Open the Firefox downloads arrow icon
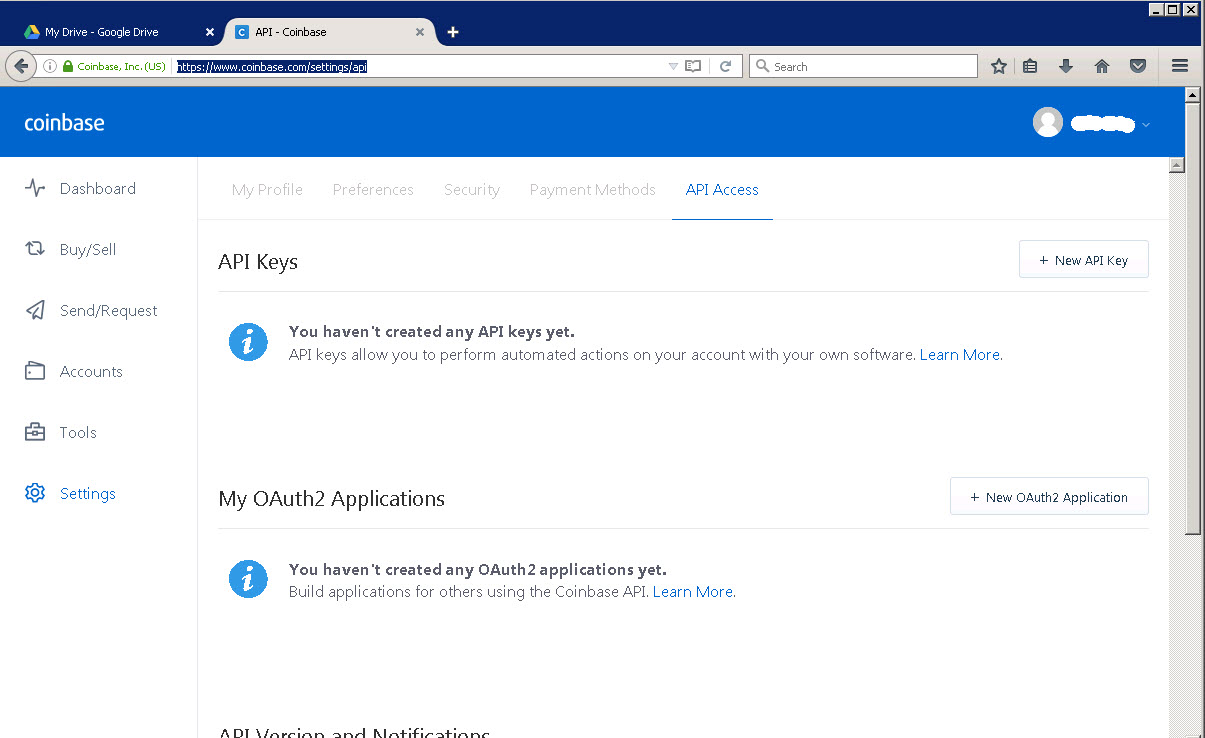Viewport: 1205px width, 738px height. tap(1066, 66)
